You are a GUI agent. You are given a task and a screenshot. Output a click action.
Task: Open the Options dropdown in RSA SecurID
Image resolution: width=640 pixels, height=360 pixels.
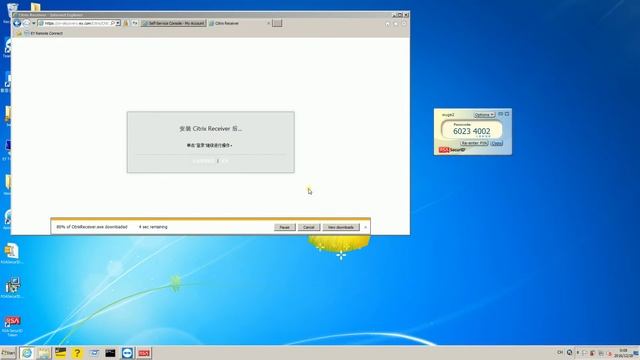tap(484, 115)
